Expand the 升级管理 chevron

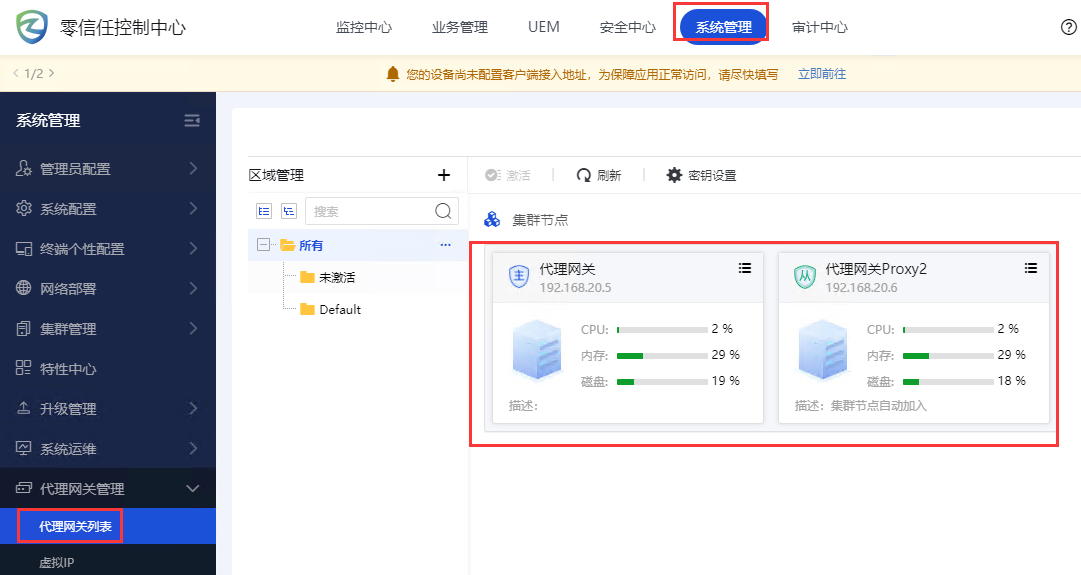pos(193,408)
